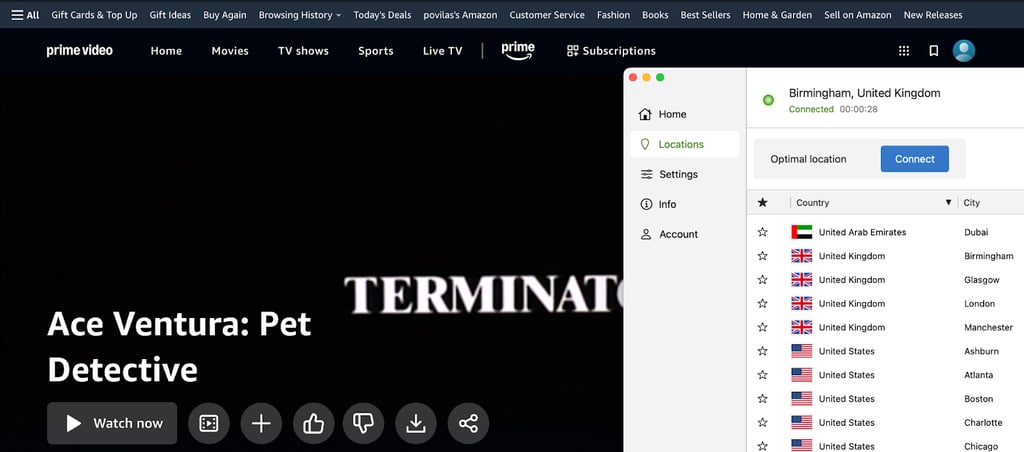Open Subscriptions in Prime Video
Screen dimensions: 1024x452
click(611, 51)
